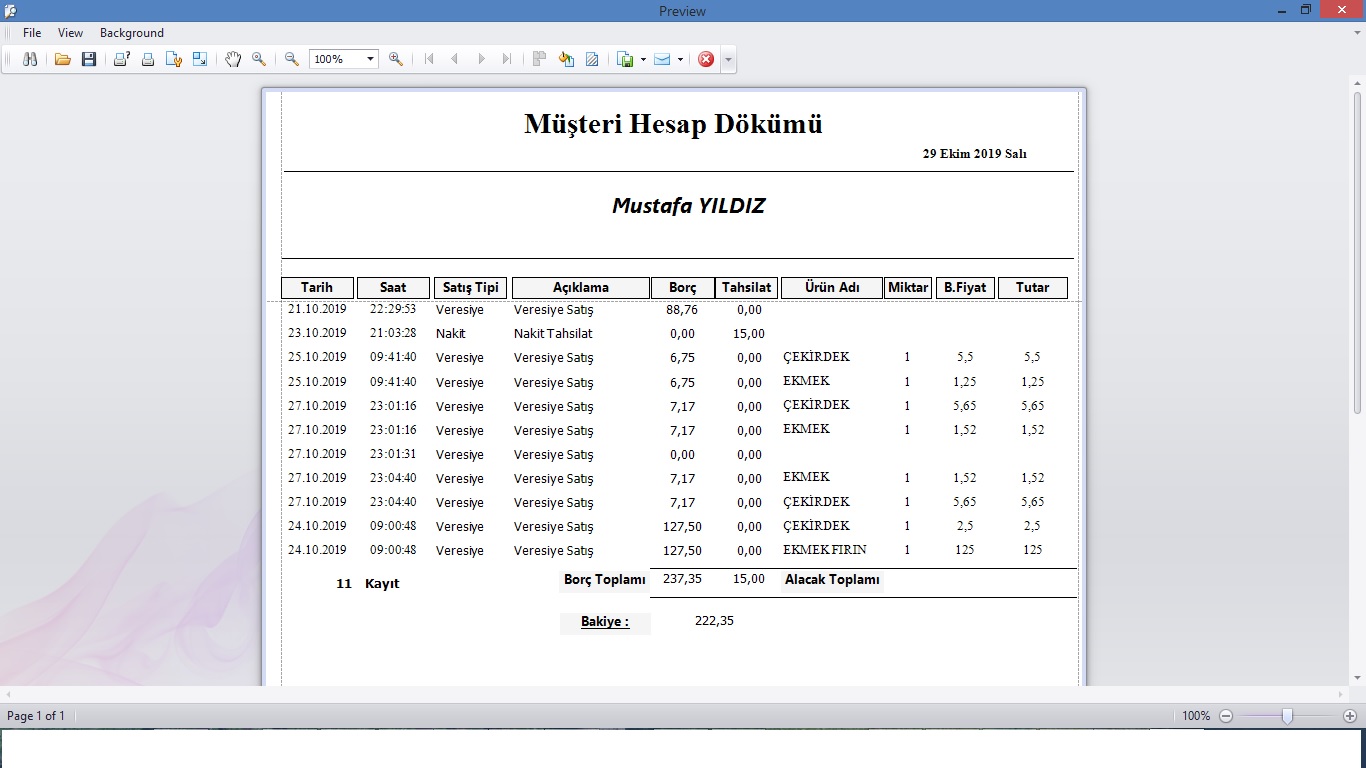
Task: Save the document with floppy disk icon
Action: pyautogui.click(x=89, y=59)
